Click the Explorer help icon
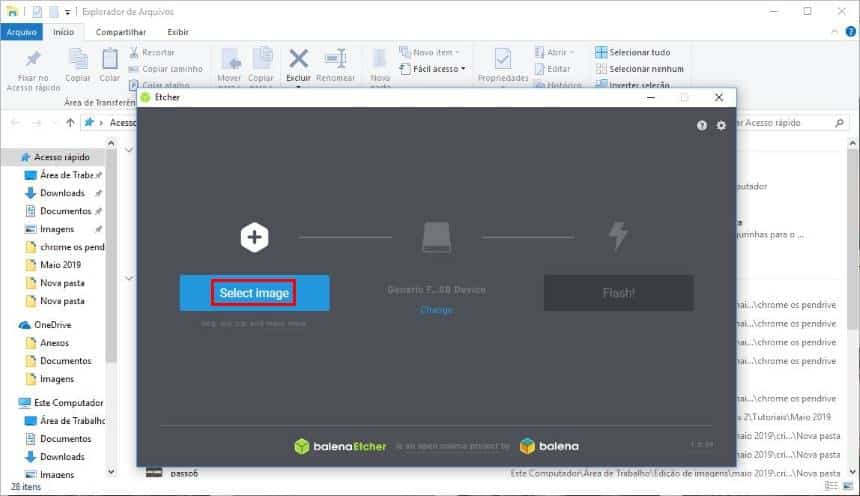Screen dimensions: 860x496 coord(851,32)
